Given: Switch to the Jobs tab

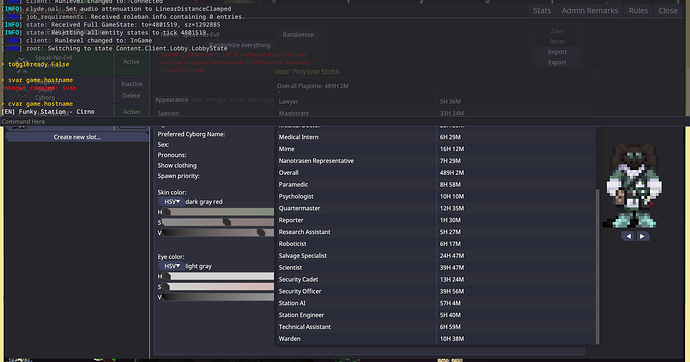Looking at the screenshot, I should (197, 100).
